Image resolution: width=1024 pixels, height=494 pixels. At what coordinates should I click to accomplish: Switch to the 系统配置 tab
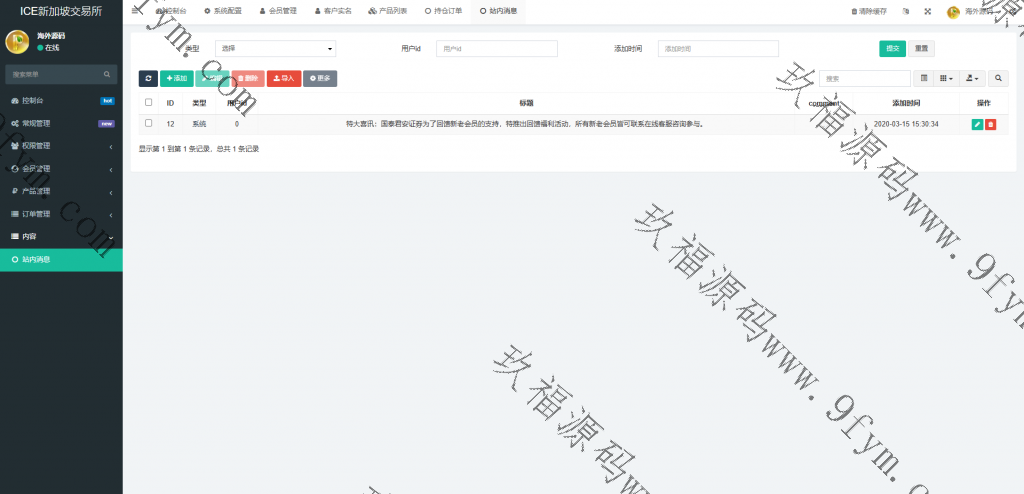click(x=223, y=11)
